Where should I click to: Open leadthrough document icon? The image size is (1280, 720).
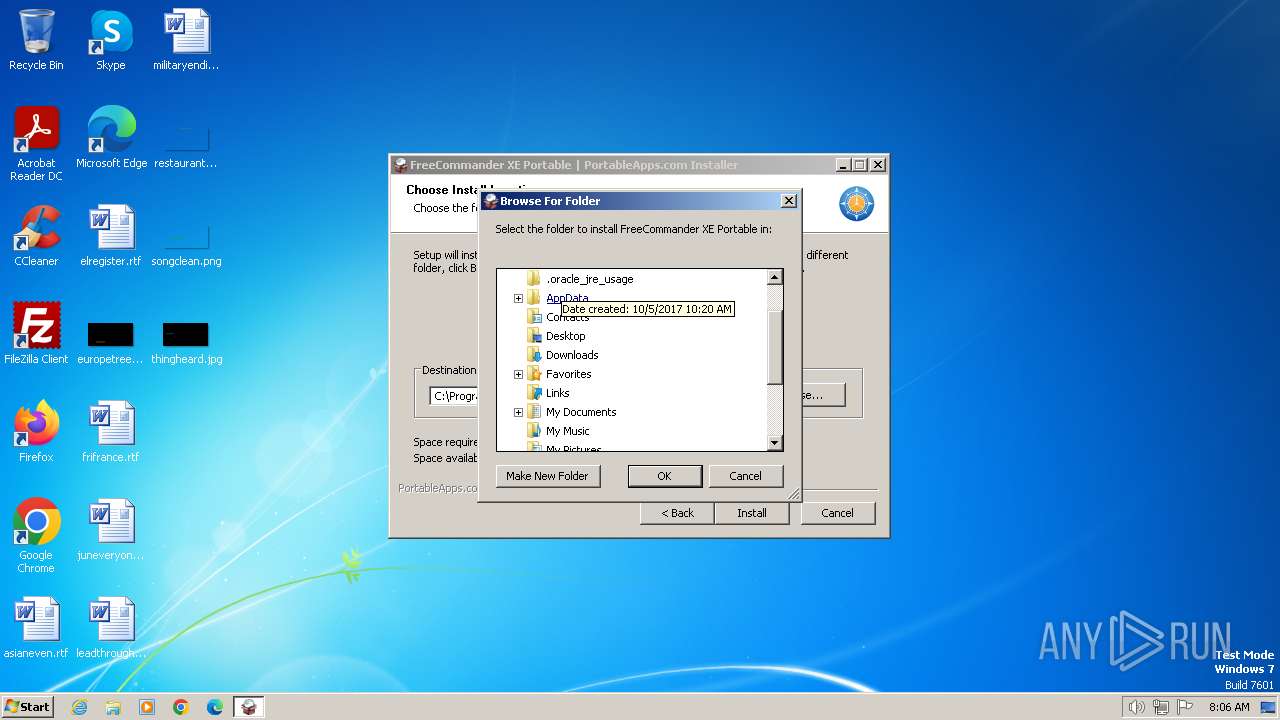[111, 627]
